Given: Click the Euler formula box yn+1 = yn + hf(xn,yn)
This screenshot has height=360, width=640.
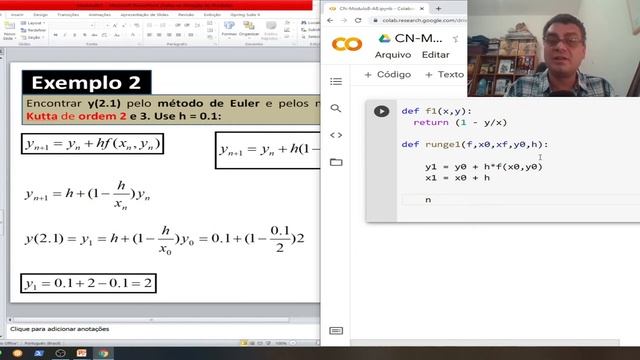Looking at the screenshot, I should click(92, 144).
